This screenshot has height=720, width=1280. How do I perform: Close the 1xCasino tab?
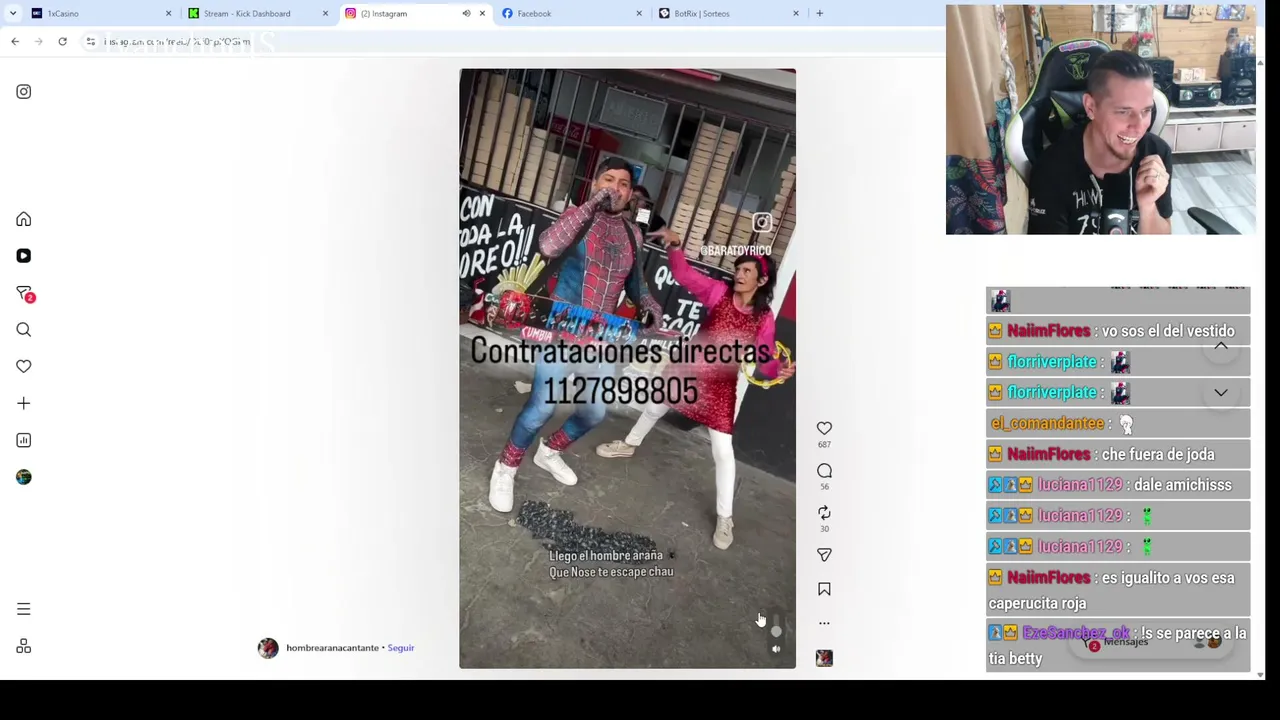pos(168,14)
